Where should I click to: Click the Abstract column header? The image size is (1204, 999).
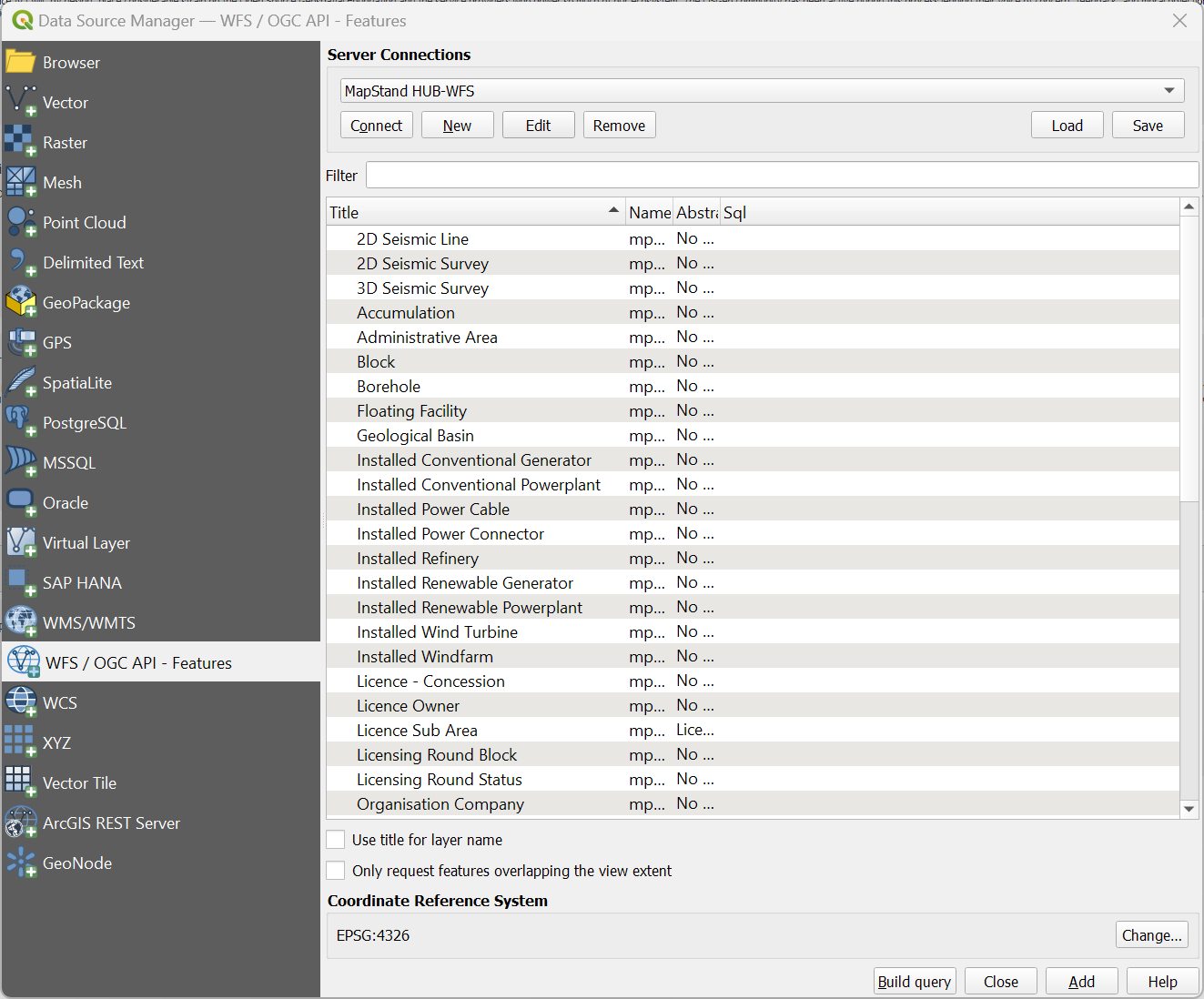(697, 213)
